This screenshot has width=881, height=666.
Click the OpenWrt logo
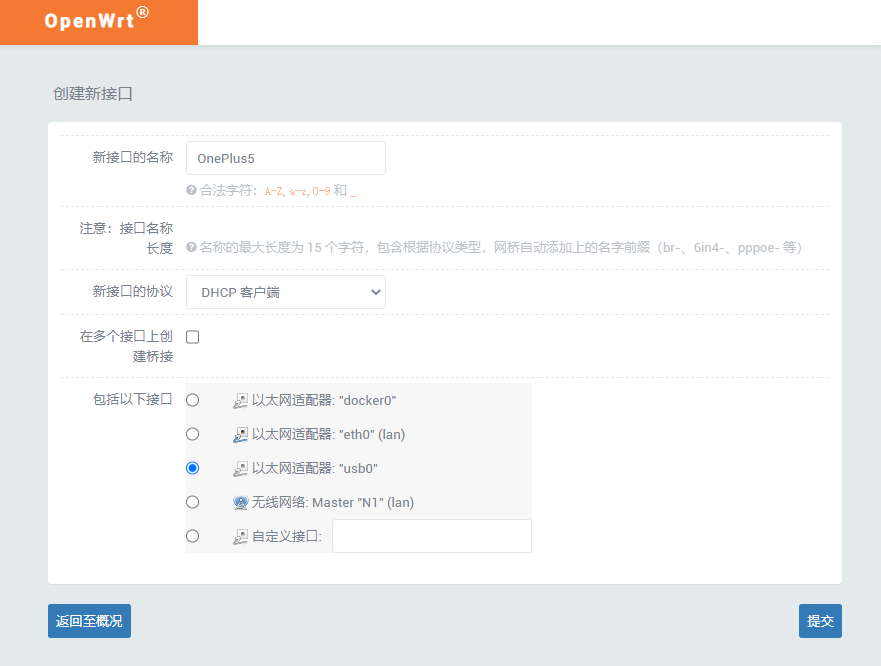point(97,20)
